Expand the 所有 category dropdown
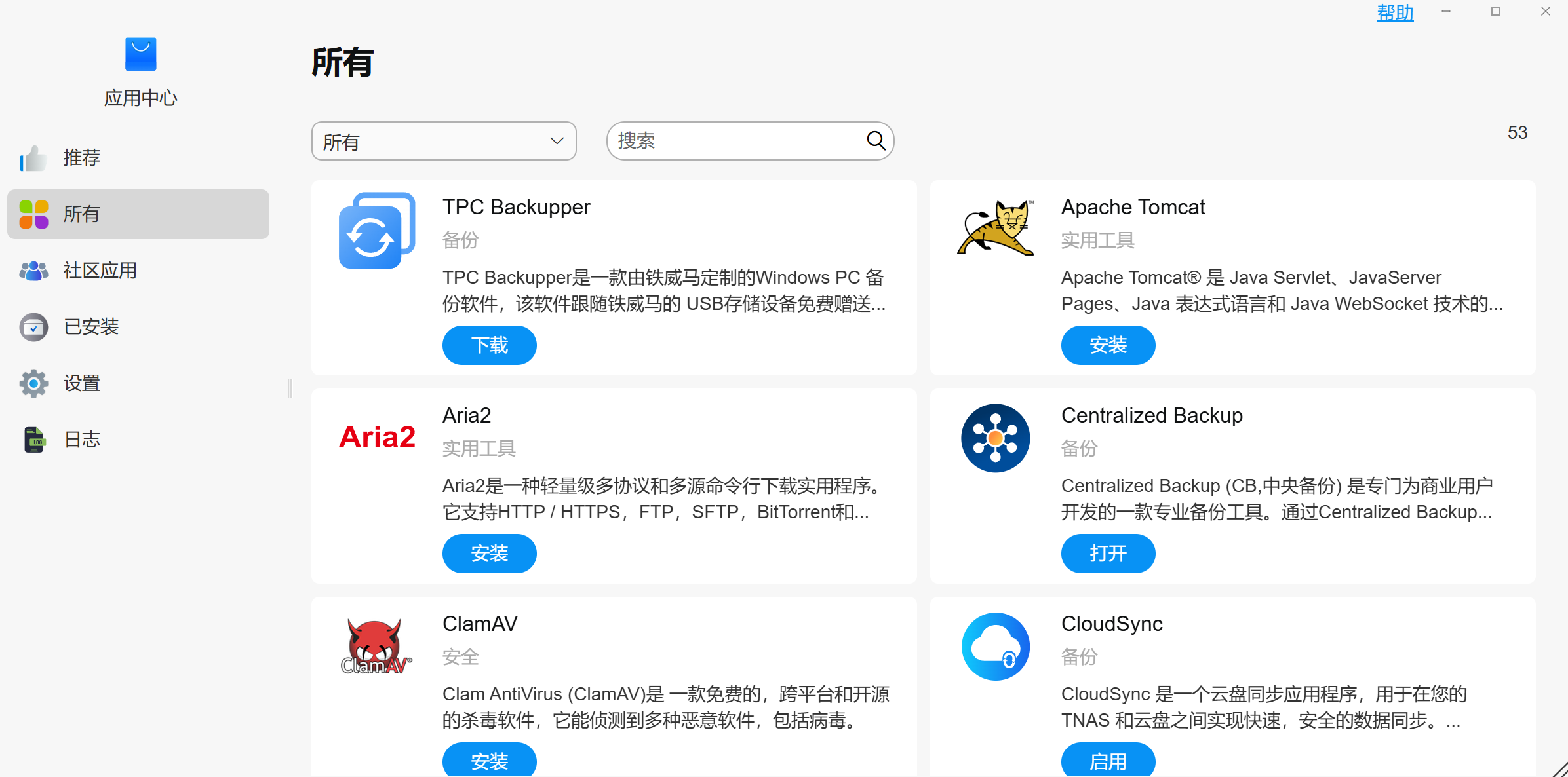The height and width of the screenshot is (777, 1568). (444, 141)
